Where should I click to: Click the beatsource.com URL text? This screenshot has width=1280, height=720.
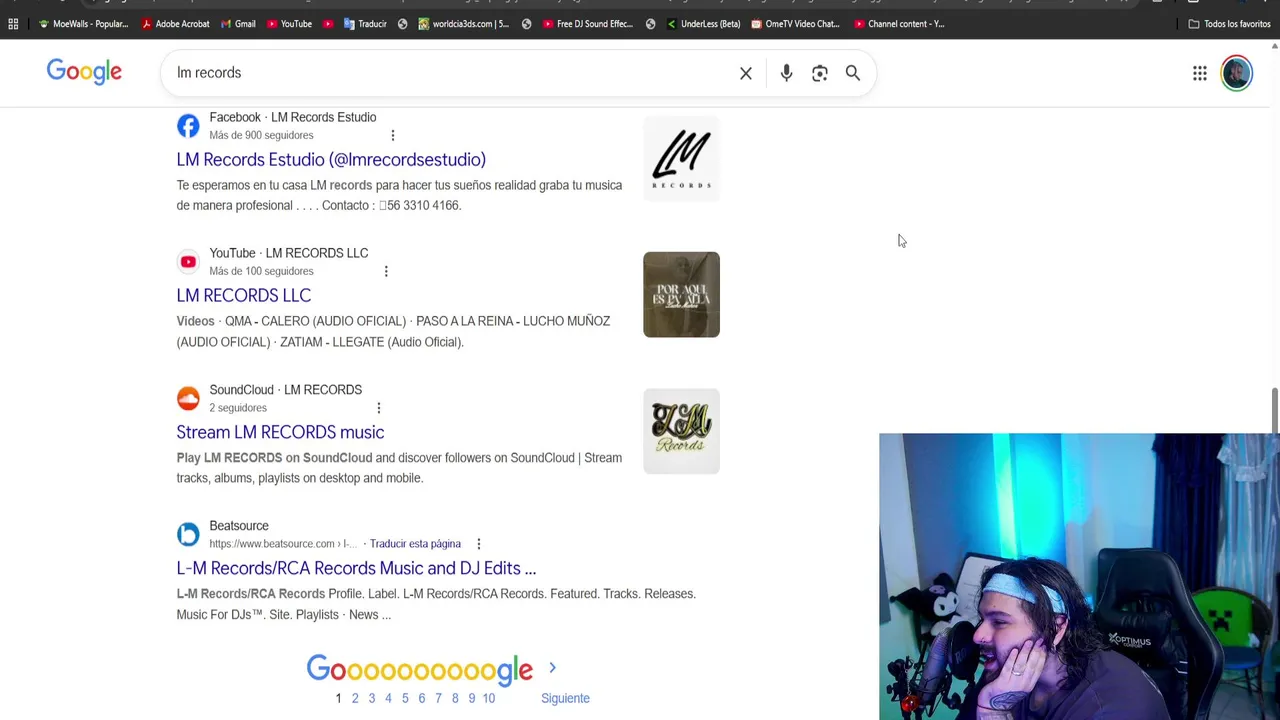[x=283, y=544]
